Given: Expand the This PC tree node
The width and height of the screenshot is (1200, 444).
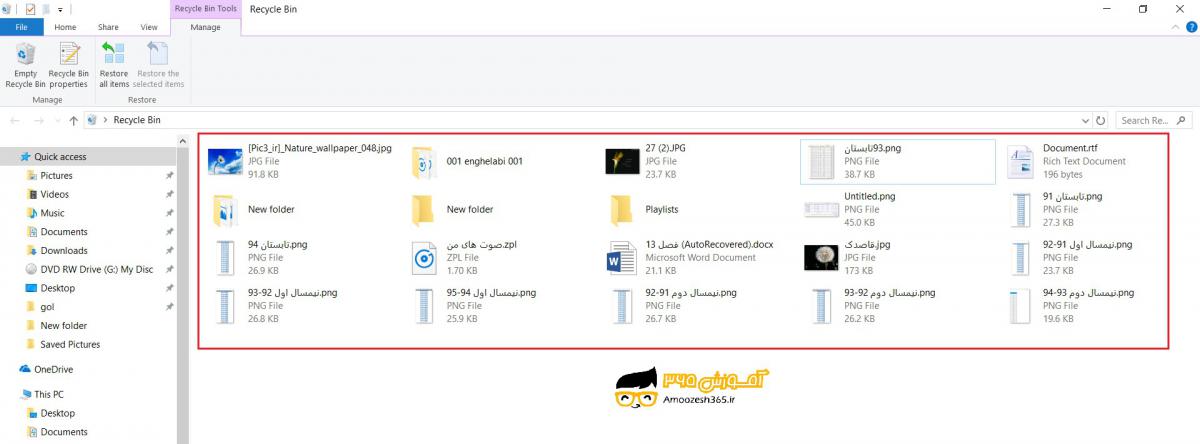Looking at the screenshot, I should pos(11,394).
